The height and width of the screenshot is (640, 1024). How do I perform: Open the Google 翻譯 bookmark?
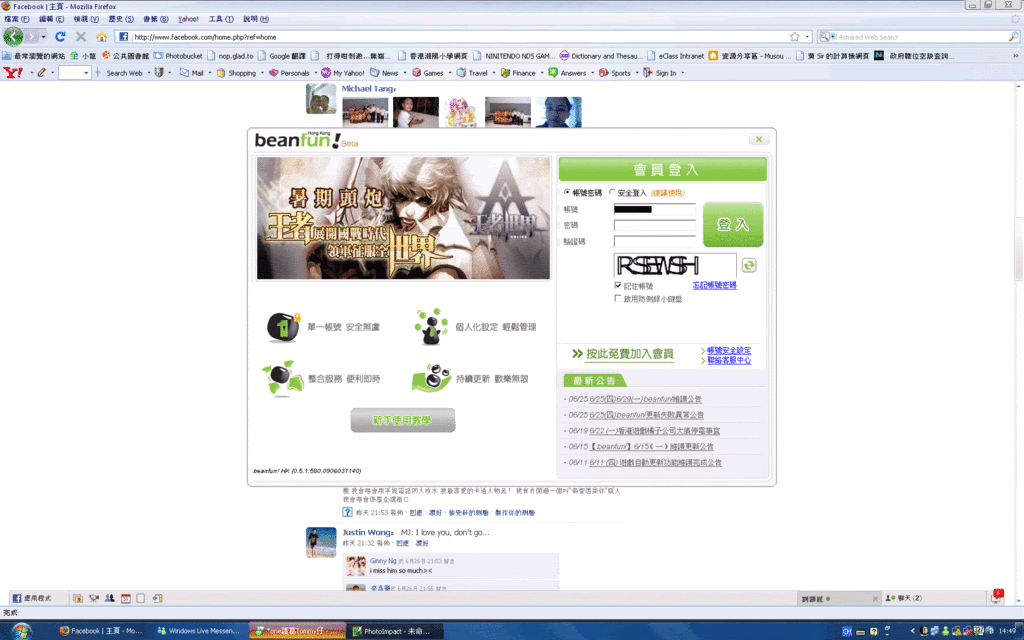(x=281, y=56)
